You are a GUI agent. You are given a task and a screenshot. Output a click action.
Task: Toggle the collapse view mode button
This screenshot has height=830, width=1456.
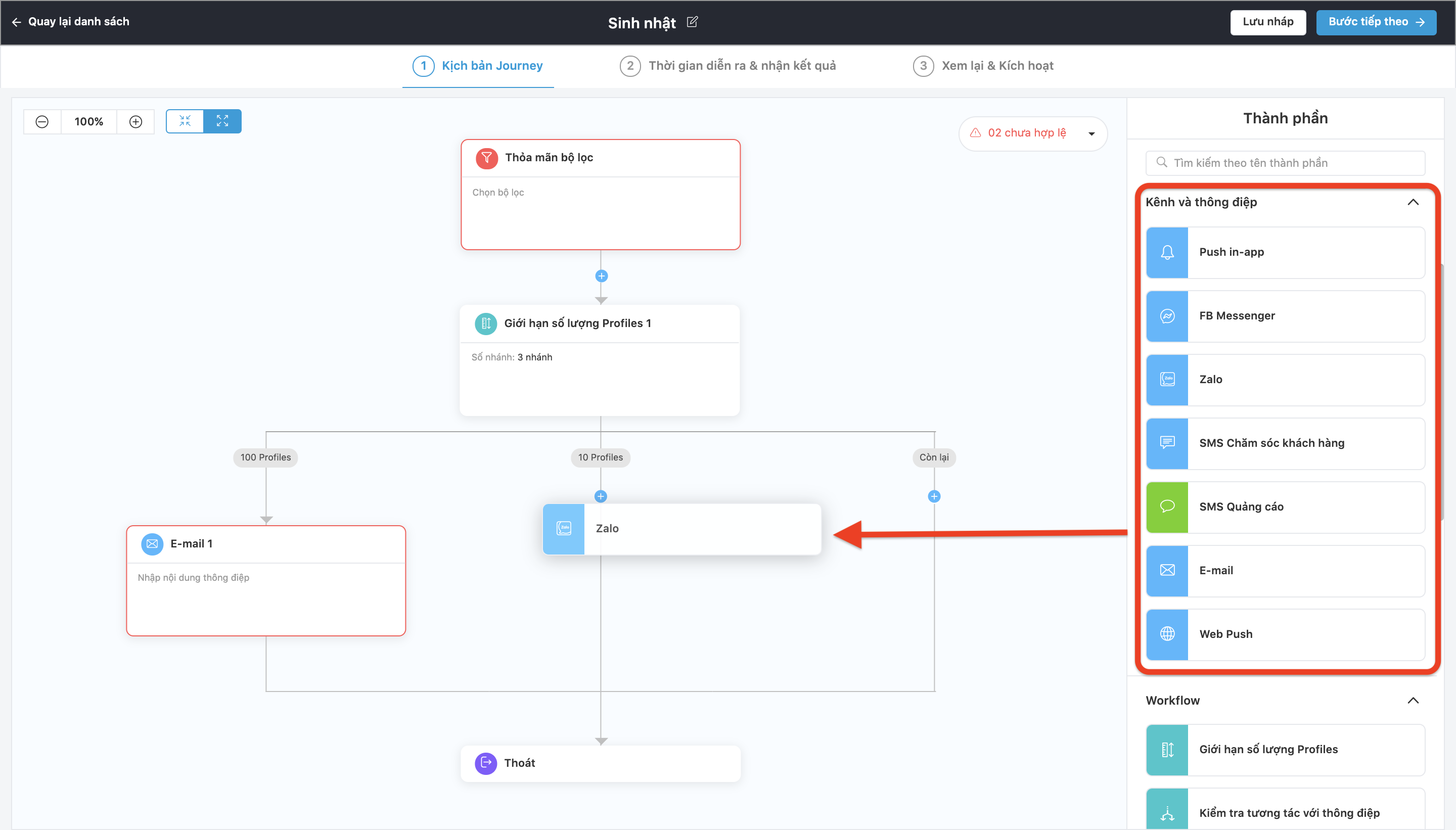pyautogui.click(x=185, y=121)
